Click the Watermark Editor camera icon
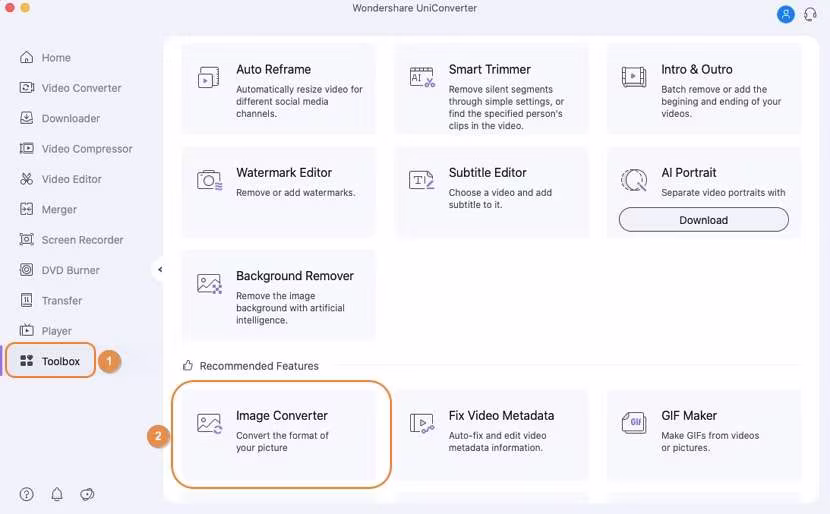 [x=210, y=181]
